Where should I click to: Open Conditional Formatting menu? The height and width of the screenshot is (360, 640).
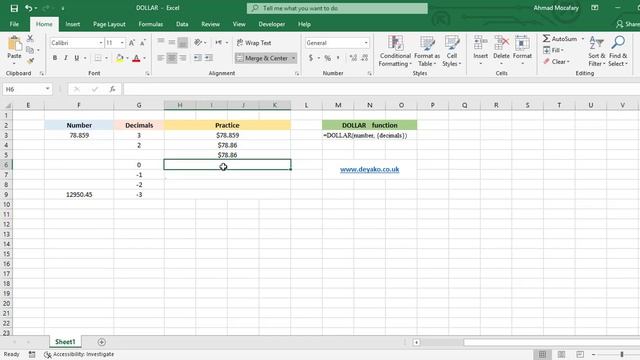pyautogui.click(x=395, y=51)
